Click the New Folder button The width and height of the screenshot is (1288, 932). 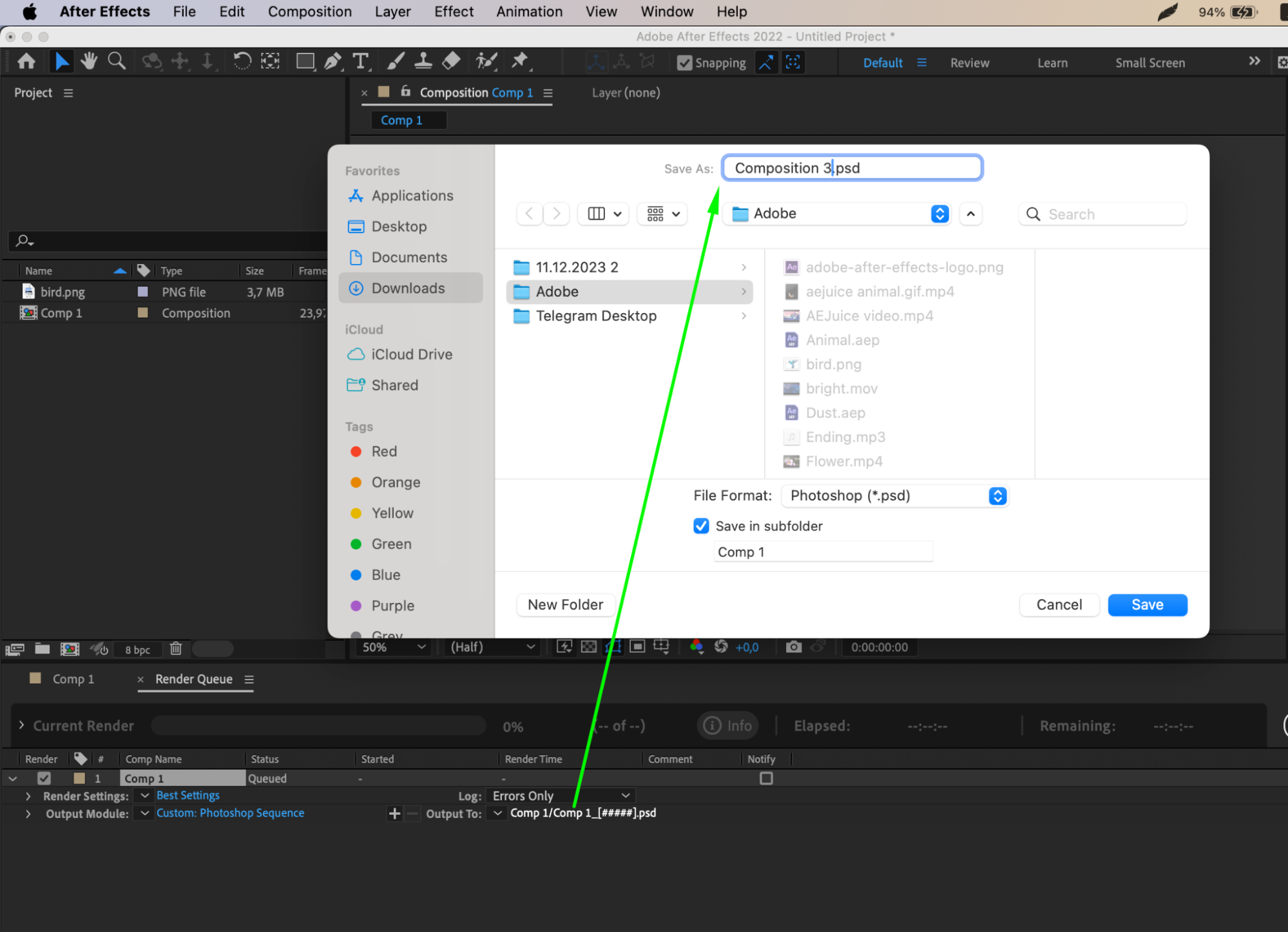565,605
